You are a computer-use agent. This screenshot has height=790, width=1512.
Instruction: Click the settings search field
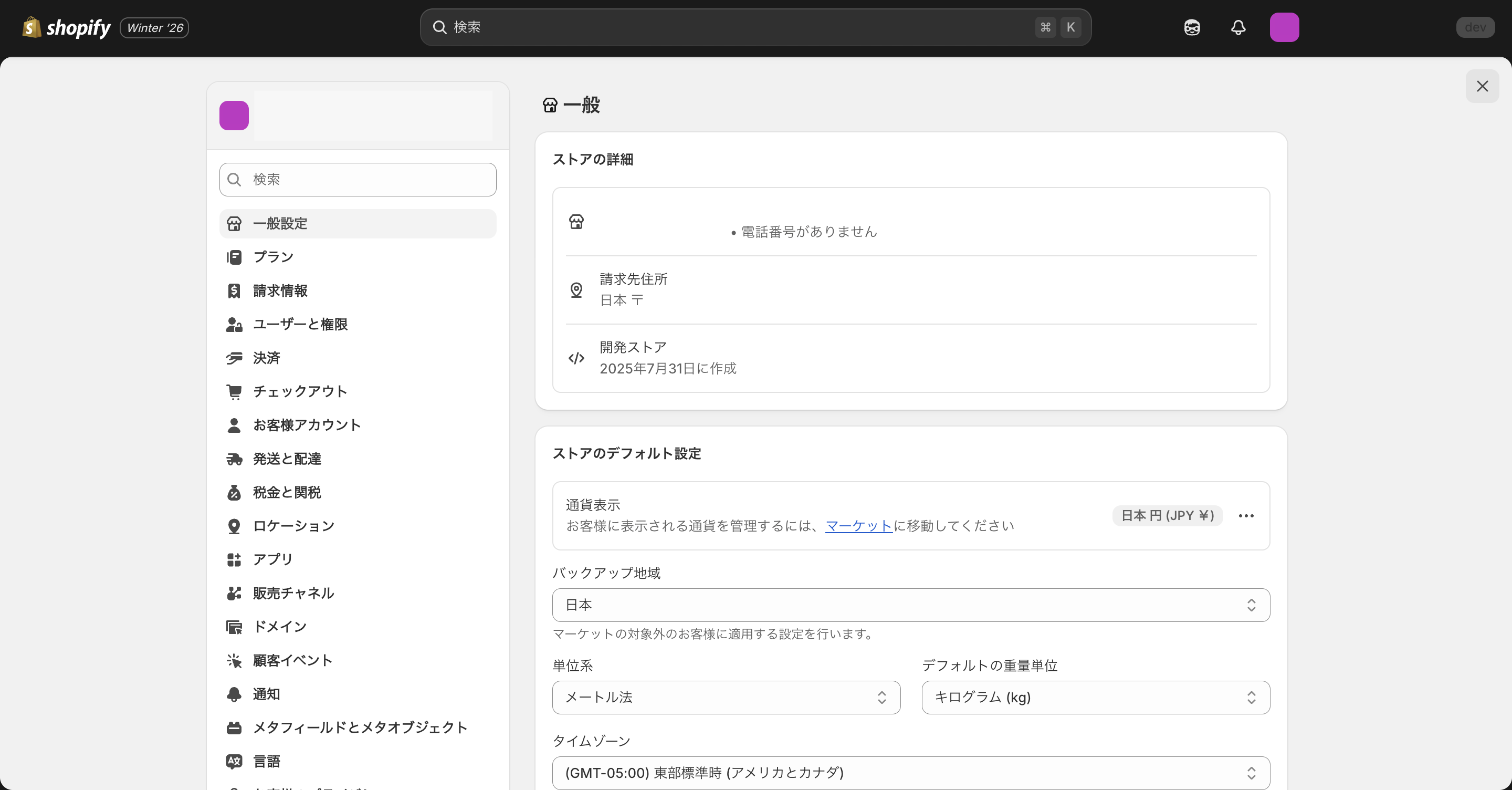coord(358,179)
